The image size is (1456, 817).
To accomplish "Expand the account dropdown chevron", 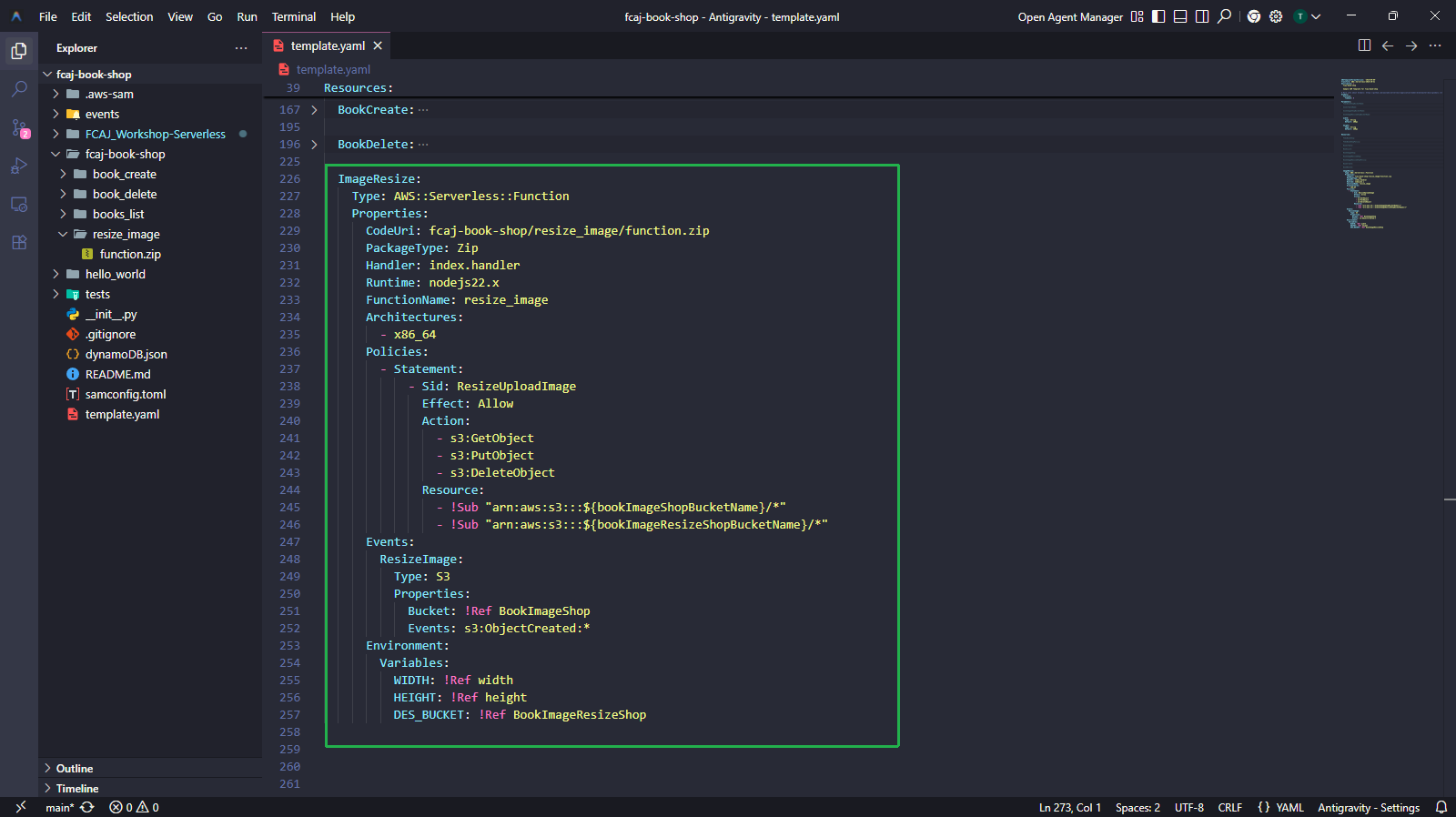I will [1316, 16].
